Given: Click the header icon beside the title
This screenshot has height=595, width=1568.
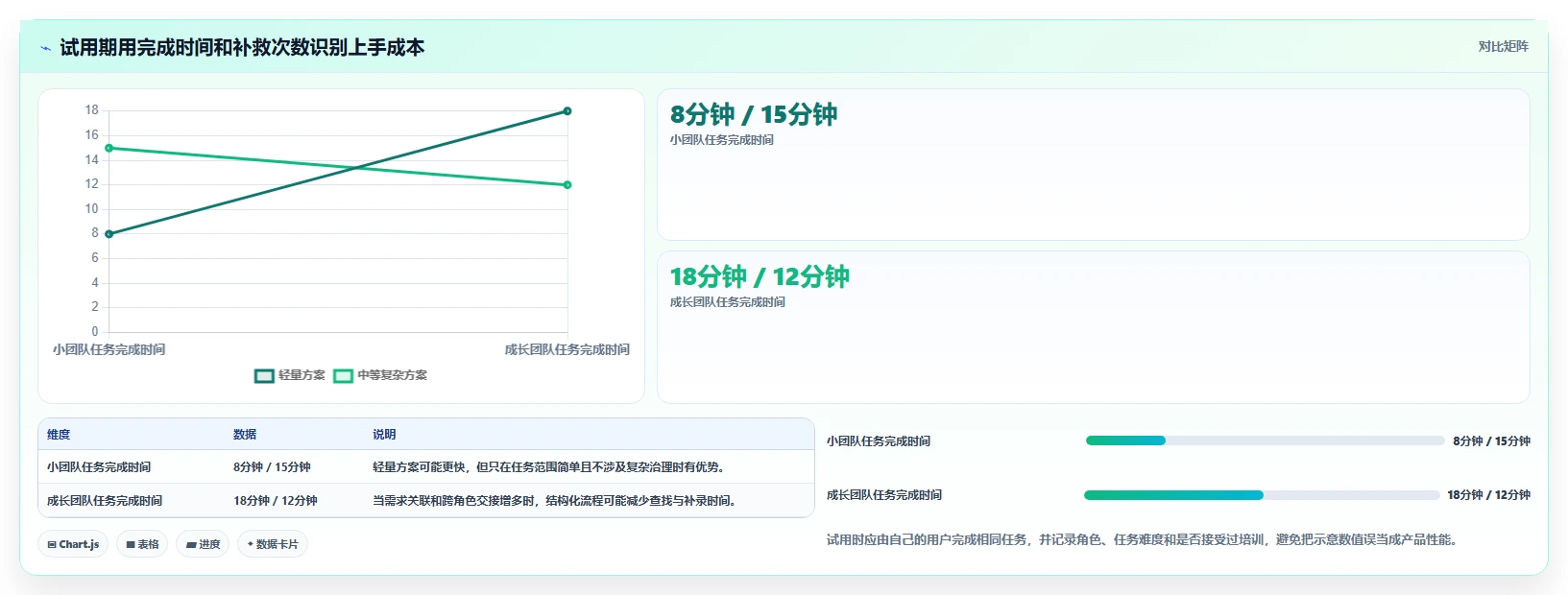Looking at the screenshot, I should tap(45, 48).
